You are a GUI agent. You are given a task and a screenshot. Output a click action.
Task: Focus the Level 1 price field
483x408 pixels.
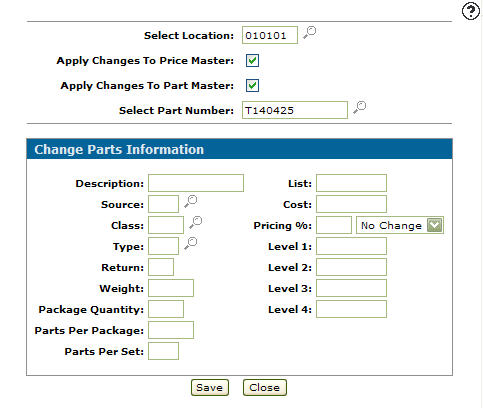click(x=351, y=246)
